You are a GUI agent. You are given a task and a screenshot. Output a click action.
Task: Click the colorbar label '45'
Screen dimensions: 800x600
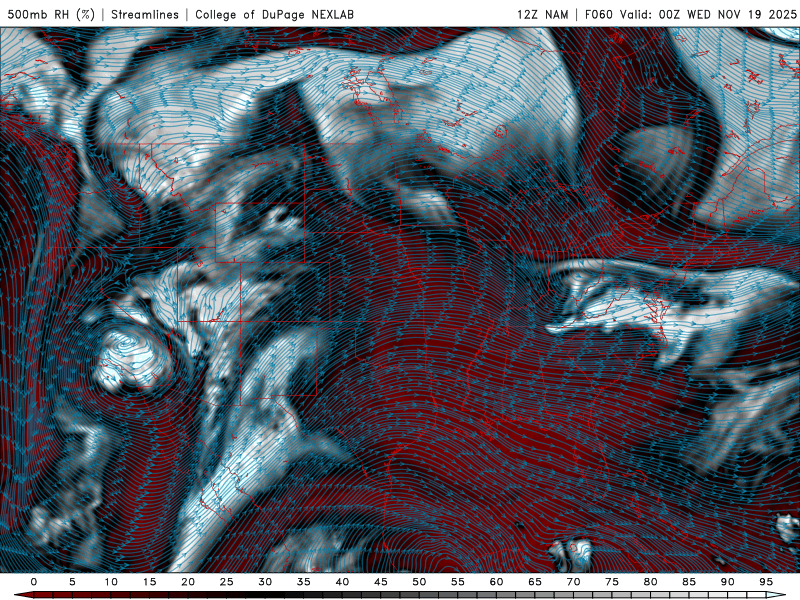381,582
